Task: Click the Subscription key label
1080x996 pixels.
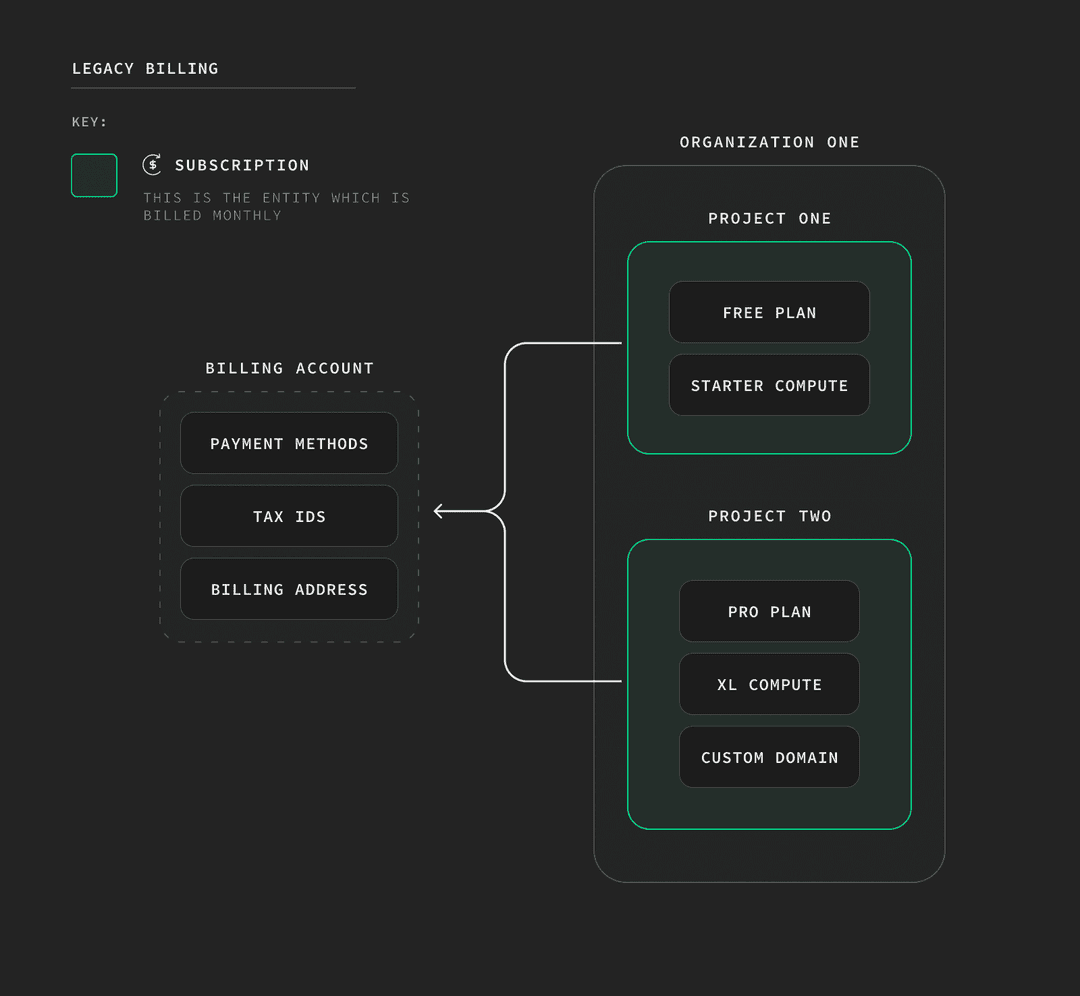Action: 242,165
